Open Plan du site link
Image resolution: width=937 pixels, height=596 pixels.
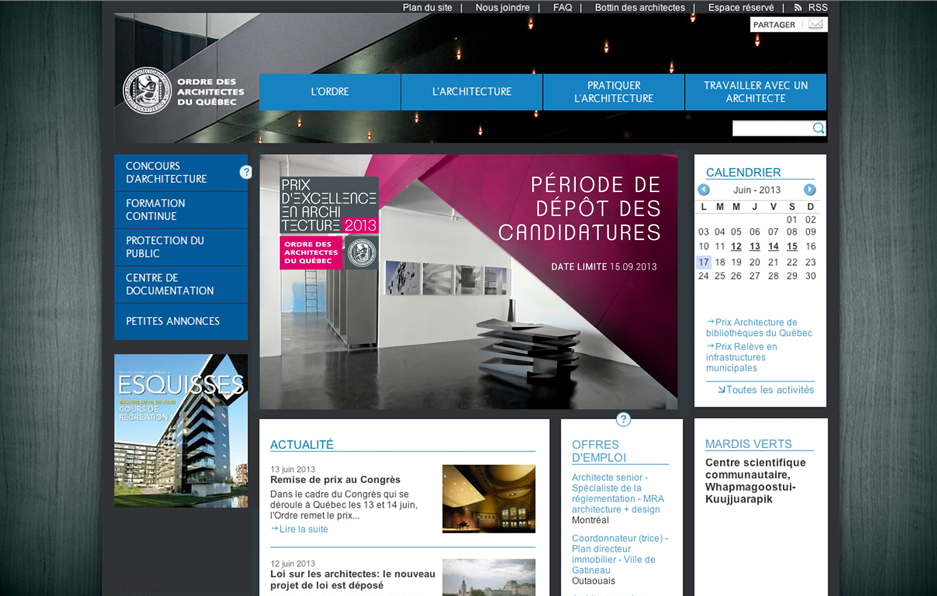[x=427, y=8]
